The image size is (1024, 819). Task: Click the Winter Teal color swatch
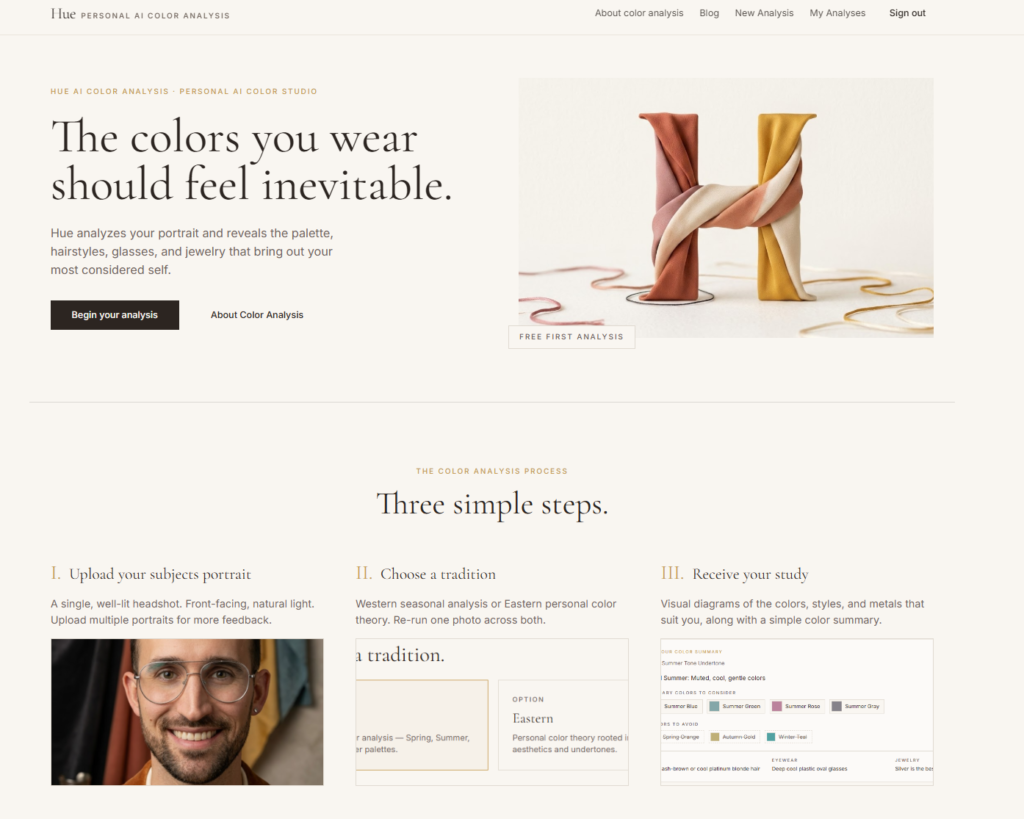[x=787, y=737]
